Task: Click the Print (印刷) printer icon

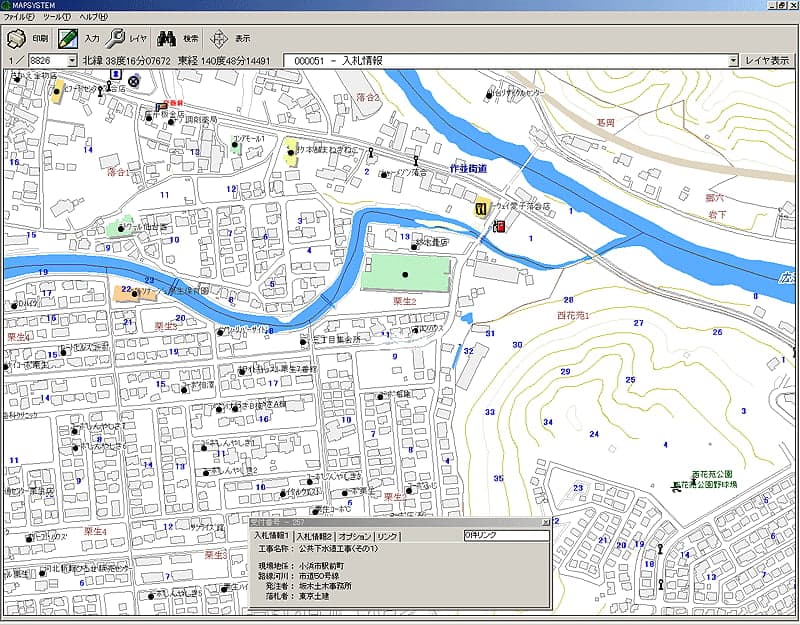Action: point(15,38)
